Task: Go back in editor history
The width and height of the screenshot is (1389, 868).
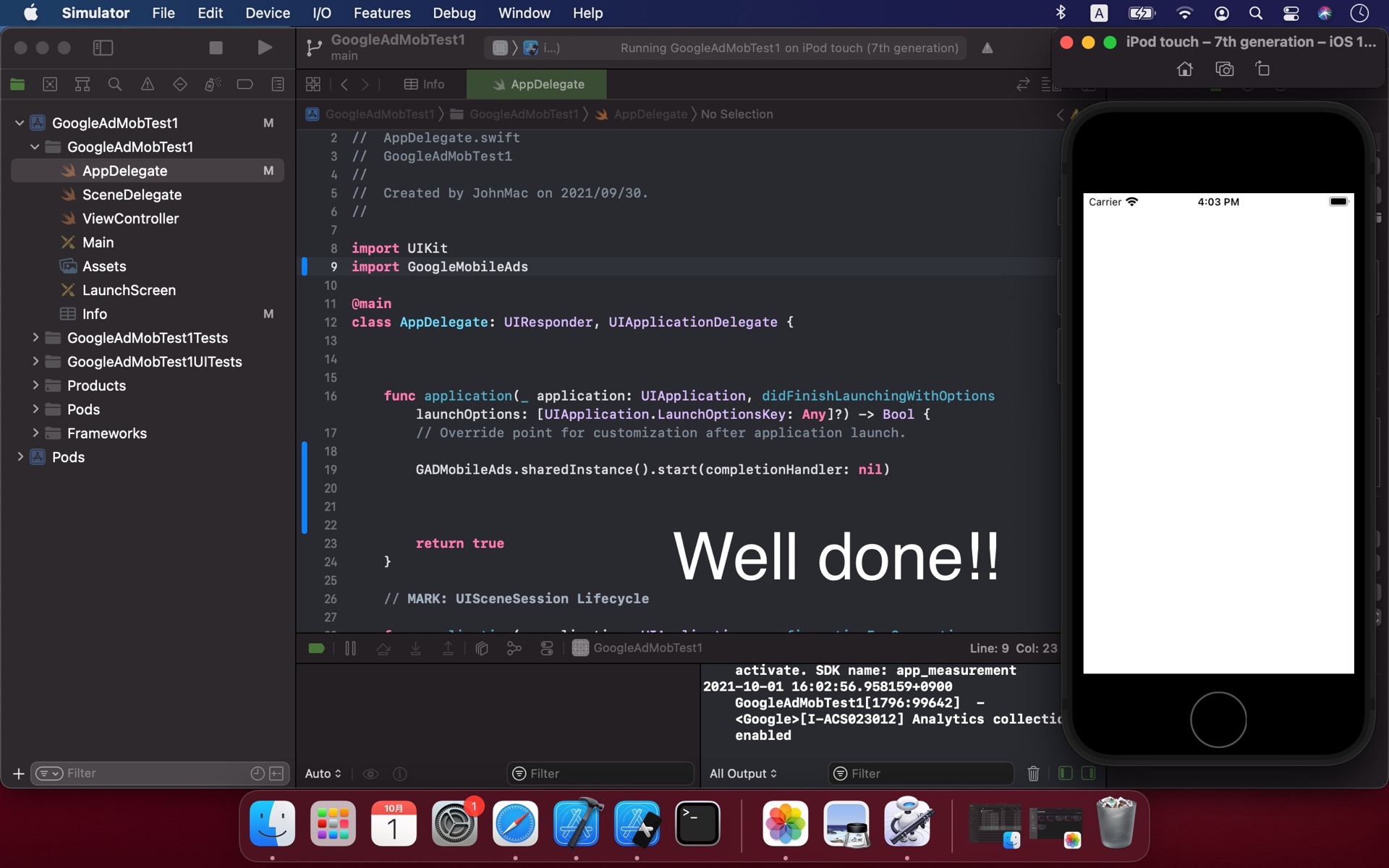Action: (x=344, y=85)
